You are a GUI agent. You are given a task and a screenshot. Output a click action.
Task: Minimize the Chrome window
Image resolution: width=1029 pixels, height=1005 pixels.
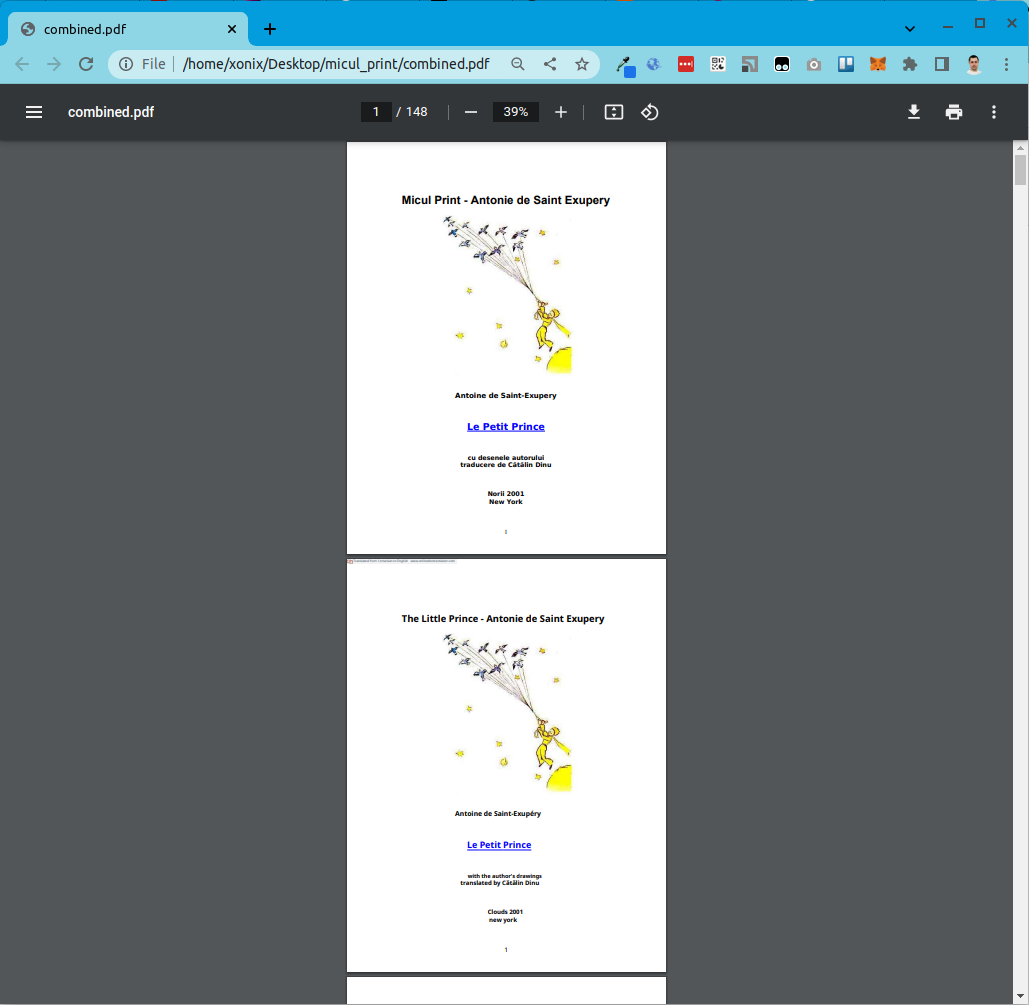point(948,26)
